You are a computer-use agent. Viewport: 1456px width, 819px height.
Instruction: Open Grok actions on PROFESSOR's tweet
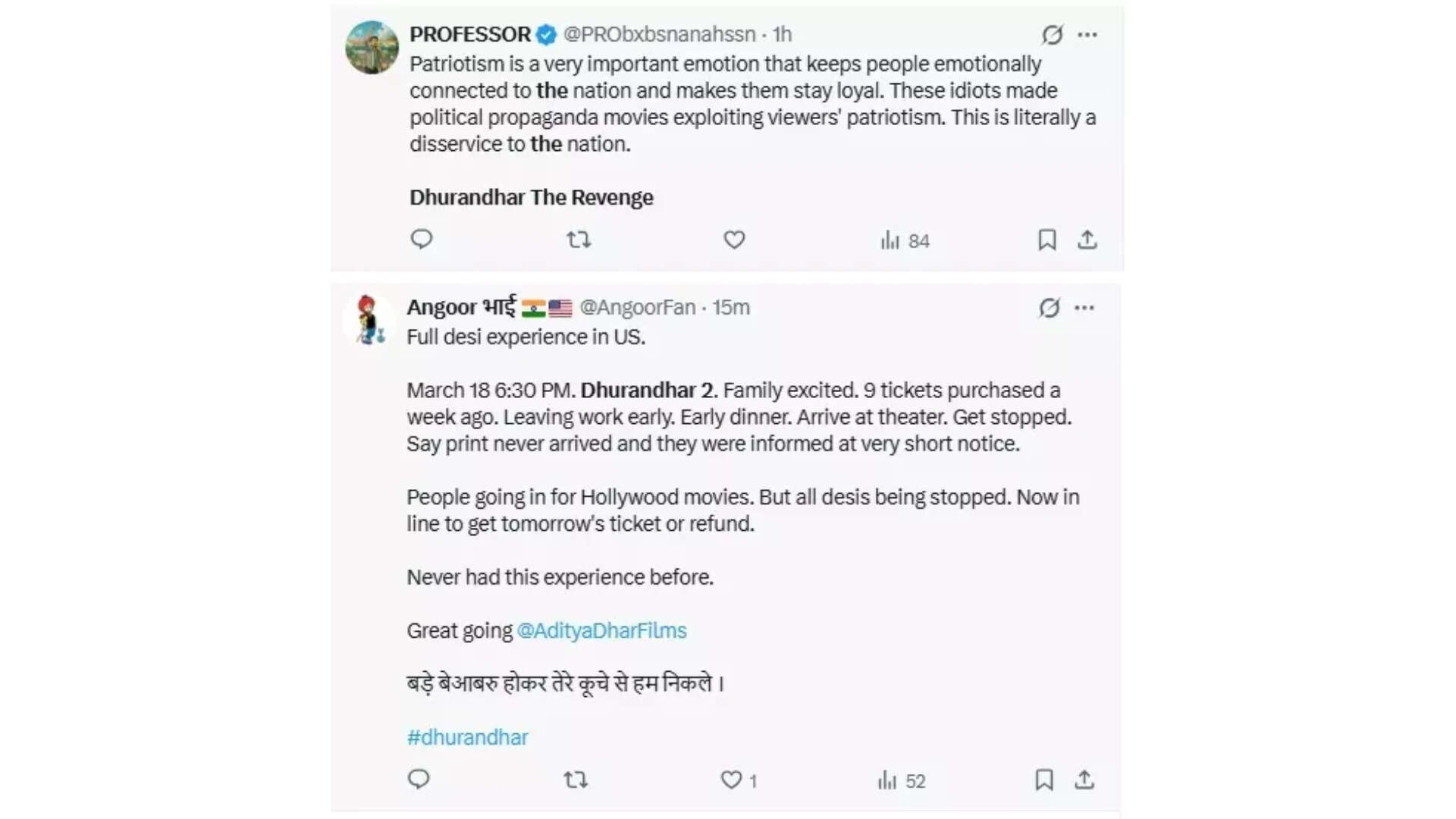(1051, 35)
